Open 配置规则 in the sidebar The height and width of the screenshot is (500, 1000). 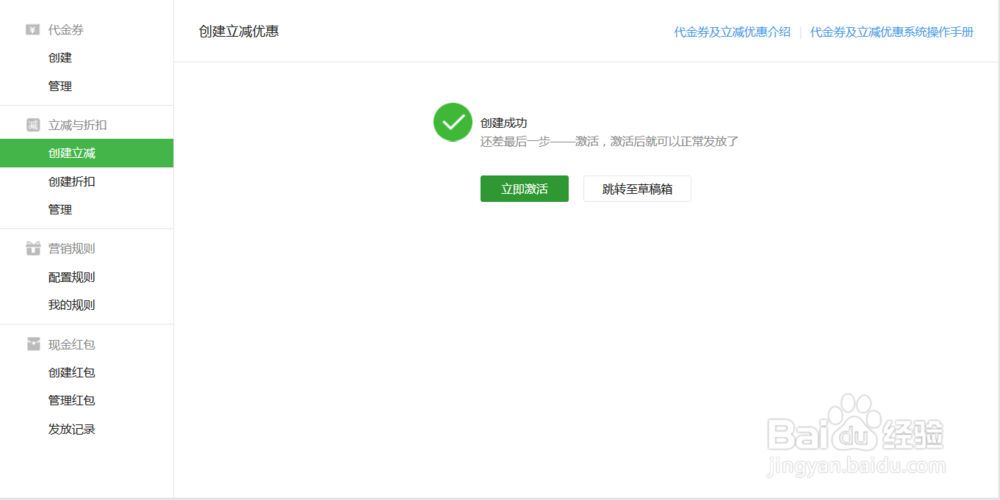[x=71, y=277]
